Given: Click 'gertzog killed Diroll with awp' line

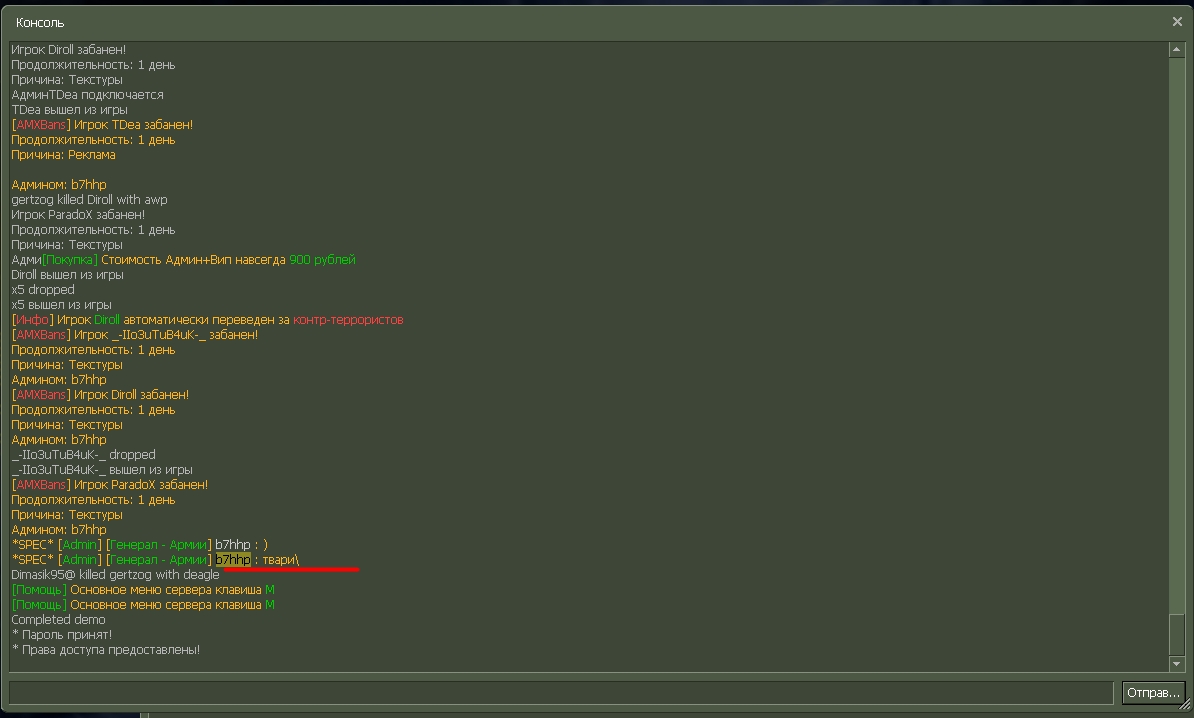Looking at the screenshot, I should 89,200.
